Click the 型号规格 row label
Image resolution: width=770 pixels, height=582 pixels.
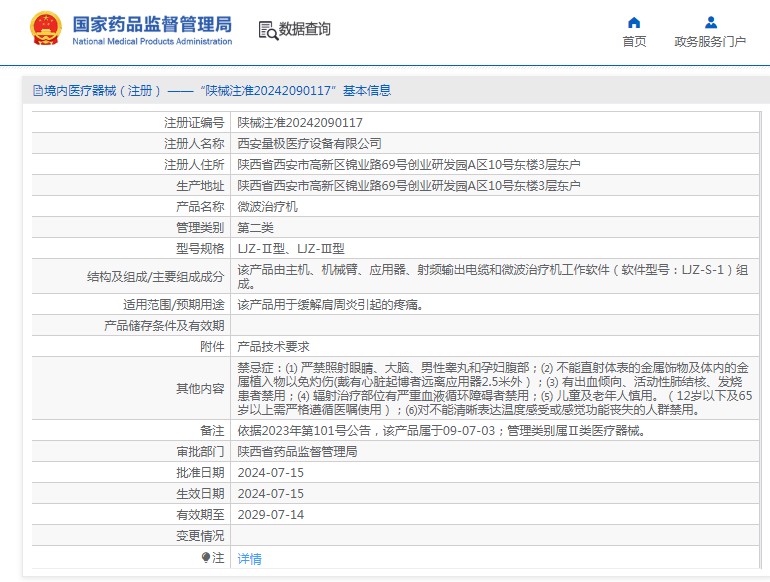pos(200,249)
